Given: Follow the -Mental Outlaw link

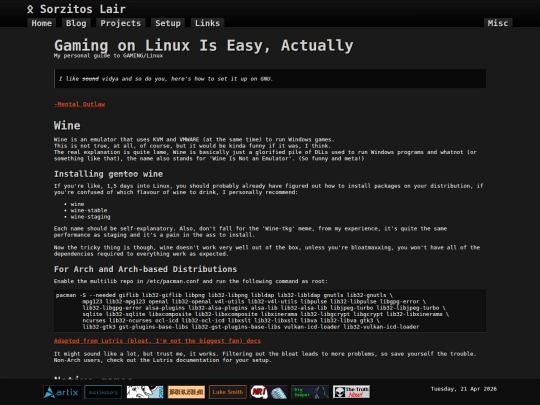Looking at the screenshot, I should [80, 104].
